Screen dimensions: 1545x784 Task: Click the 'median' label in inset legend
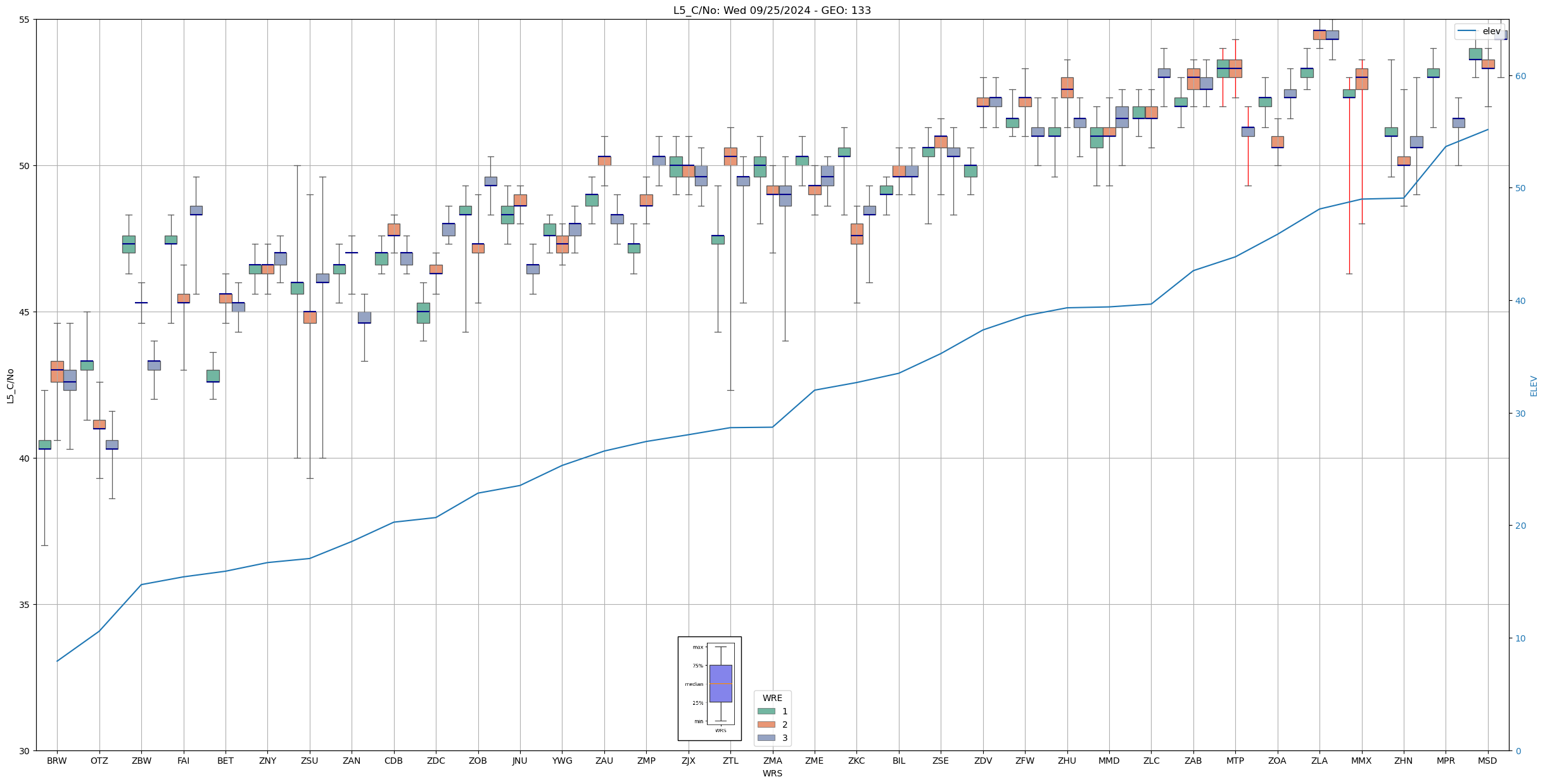694,684
